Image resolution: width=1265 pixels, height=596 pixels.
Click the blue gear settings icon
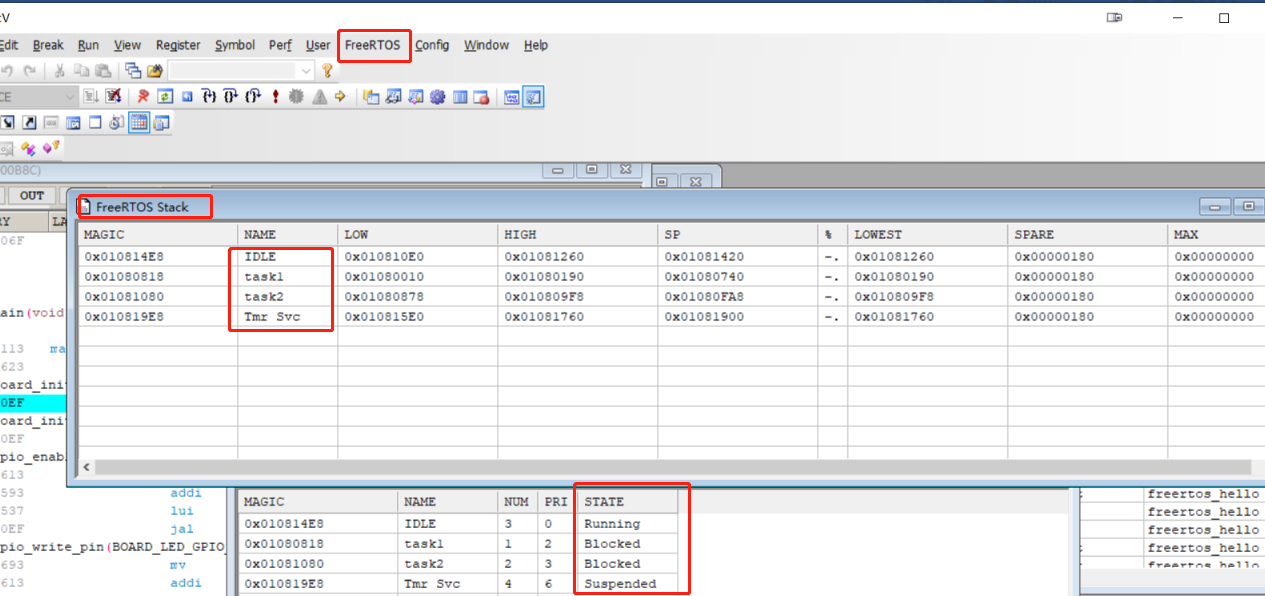point(437,97)
